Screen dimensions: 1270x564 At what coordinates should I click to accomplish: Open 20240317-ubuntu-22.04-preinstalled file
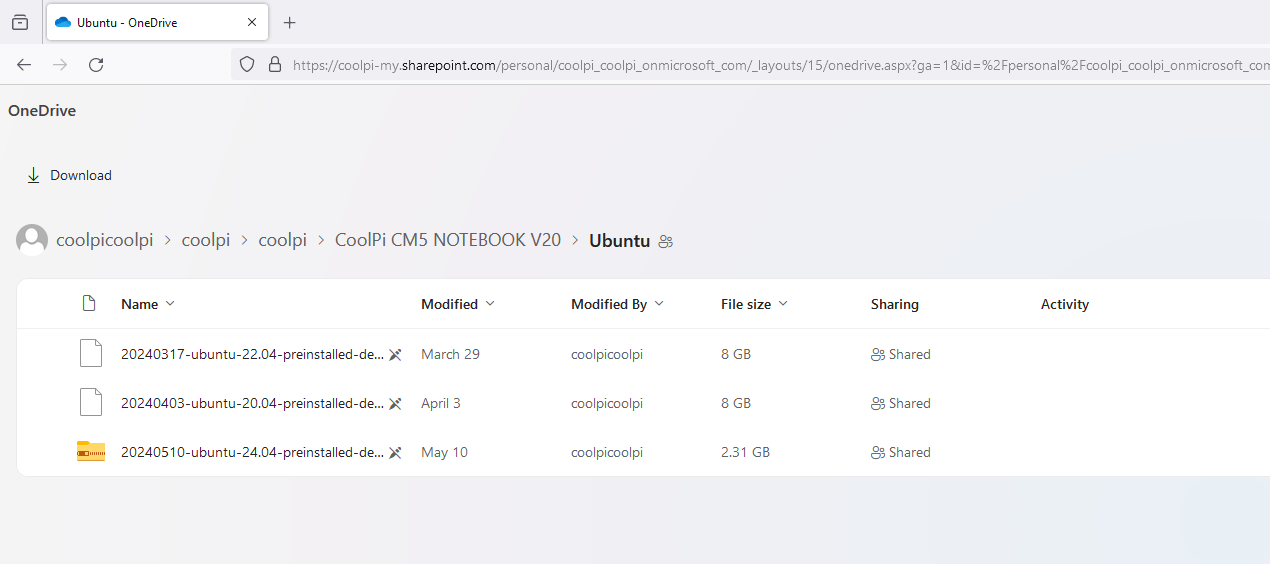click(x=252, y=354)
